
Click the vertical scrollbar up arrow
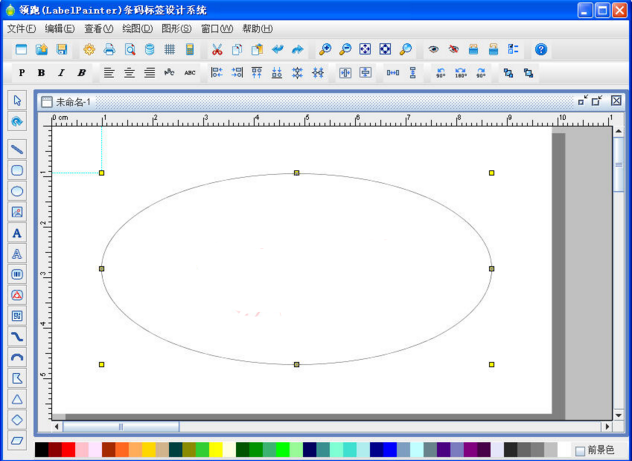coord(618,131)
